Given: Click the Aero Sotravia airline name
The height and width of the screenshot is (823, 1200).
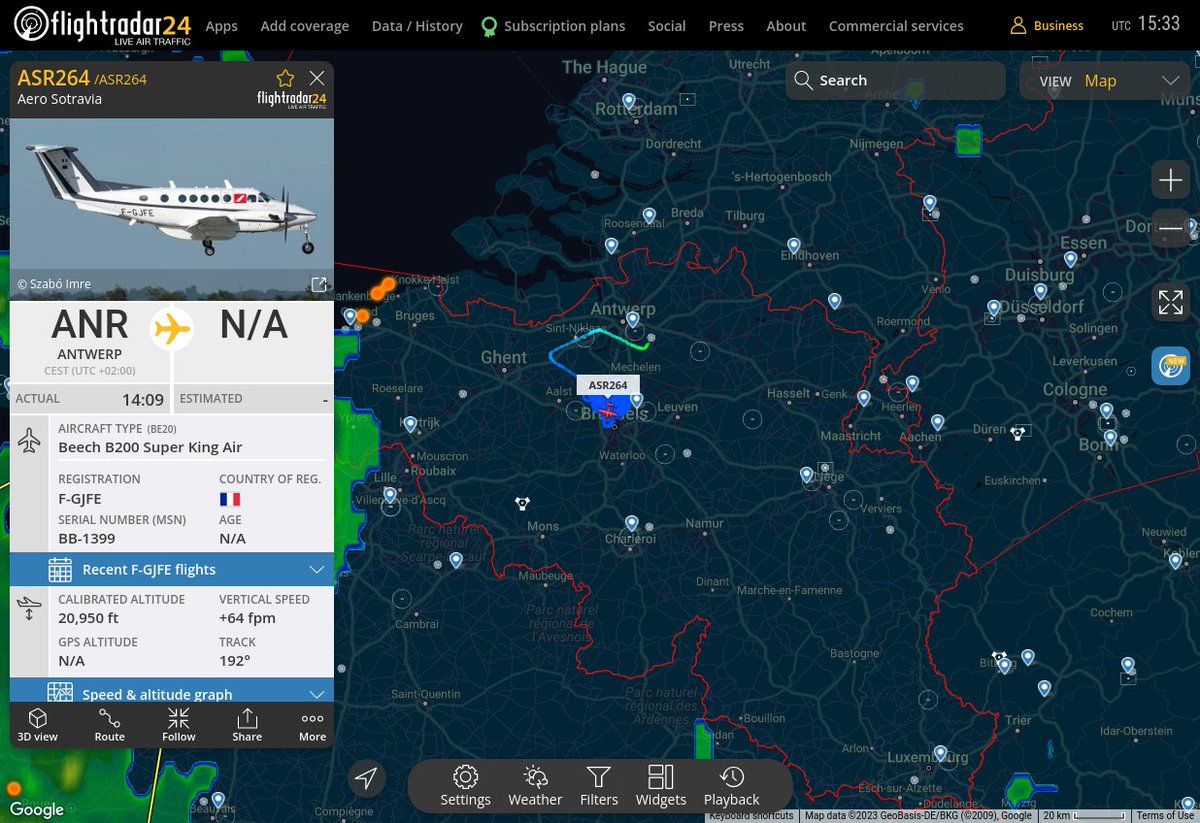Looking at the screenshot, I should click(x=60, y=99).
